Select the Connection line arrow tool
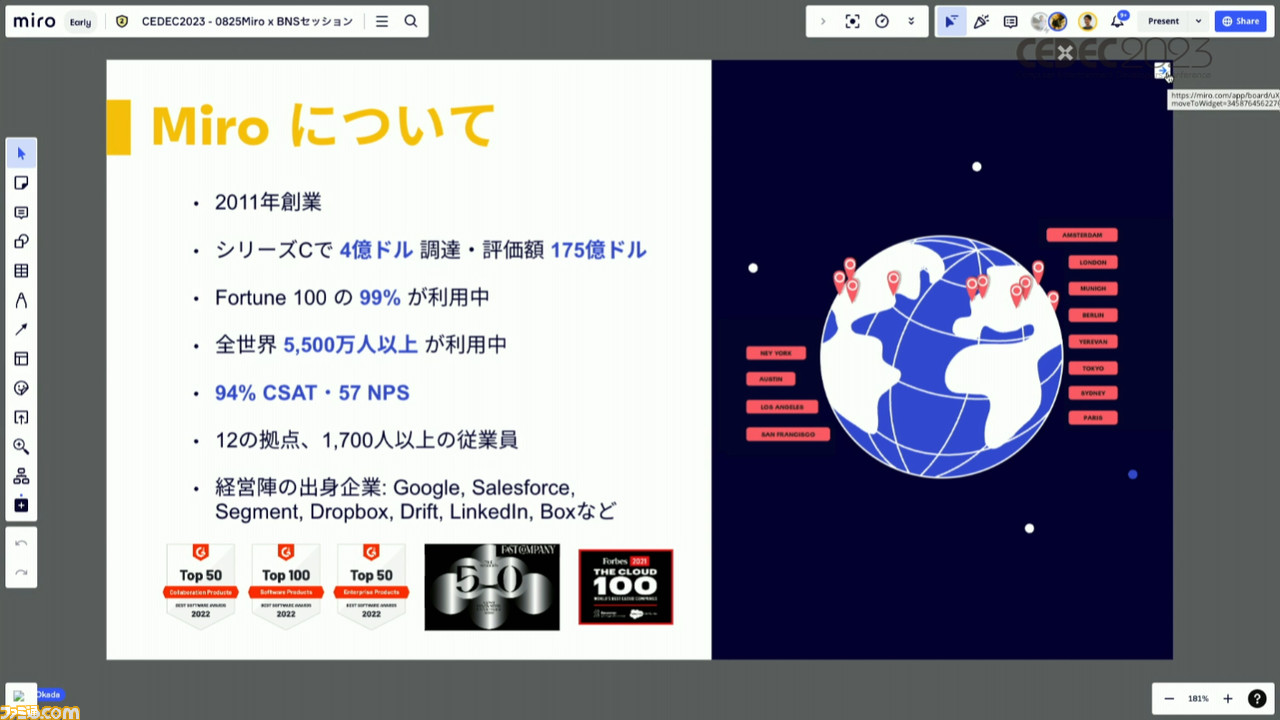Viewport: 1280px width, 720px height. tap(21, 329)
